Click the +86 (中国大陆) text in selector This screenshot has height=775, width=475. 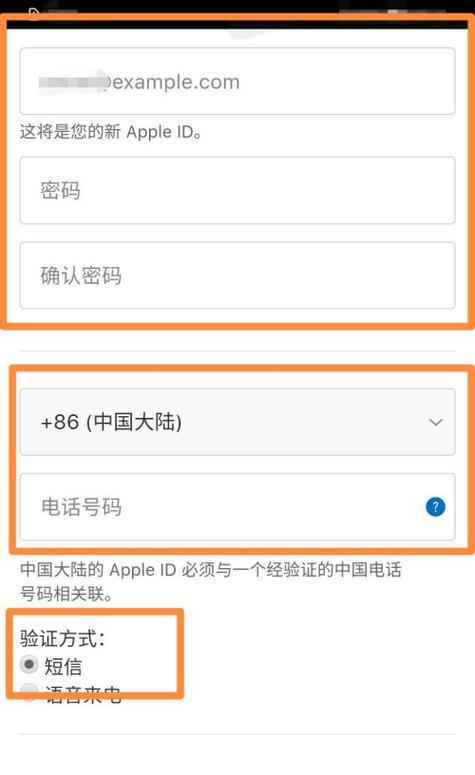pyautogui.click(x=111, y=422)
